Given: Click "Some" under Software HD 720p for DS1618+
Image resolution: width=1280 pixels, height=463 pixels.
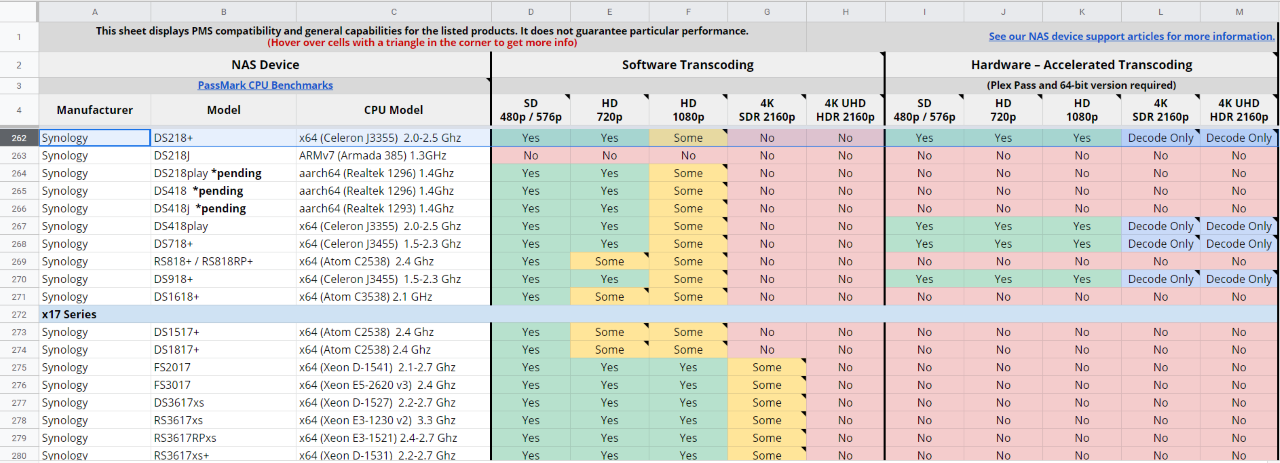Looking at the screenshot, I should [x=609, y=296].
